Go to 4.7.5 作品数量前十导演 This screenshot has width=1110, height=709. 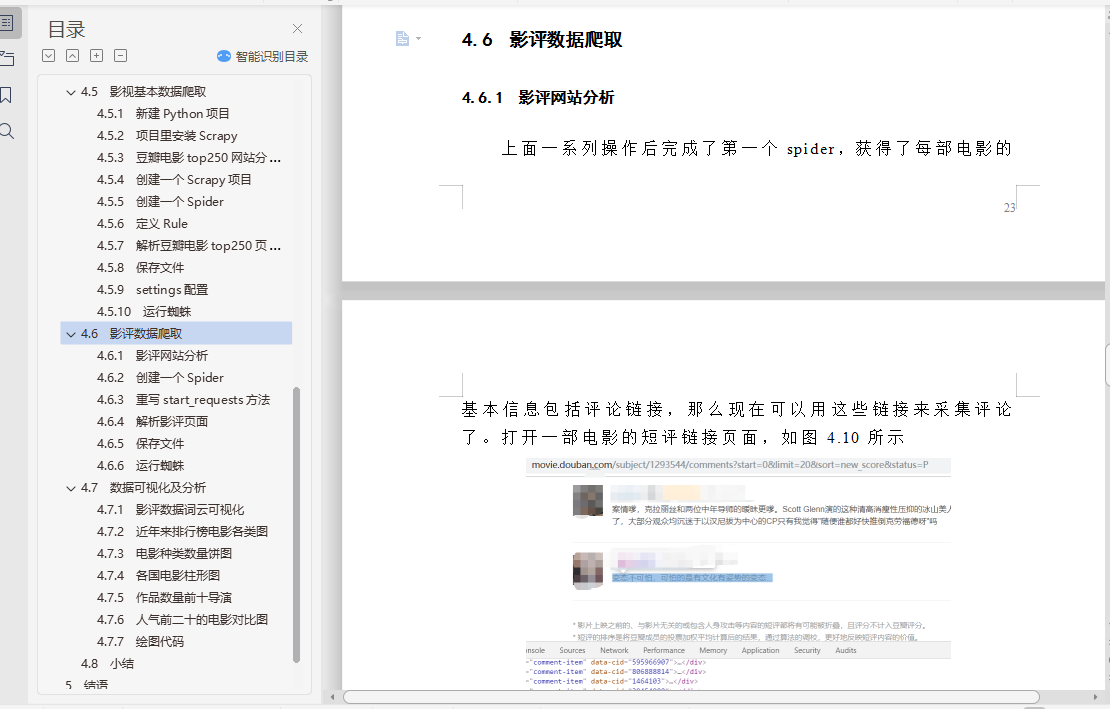(164, 597)
